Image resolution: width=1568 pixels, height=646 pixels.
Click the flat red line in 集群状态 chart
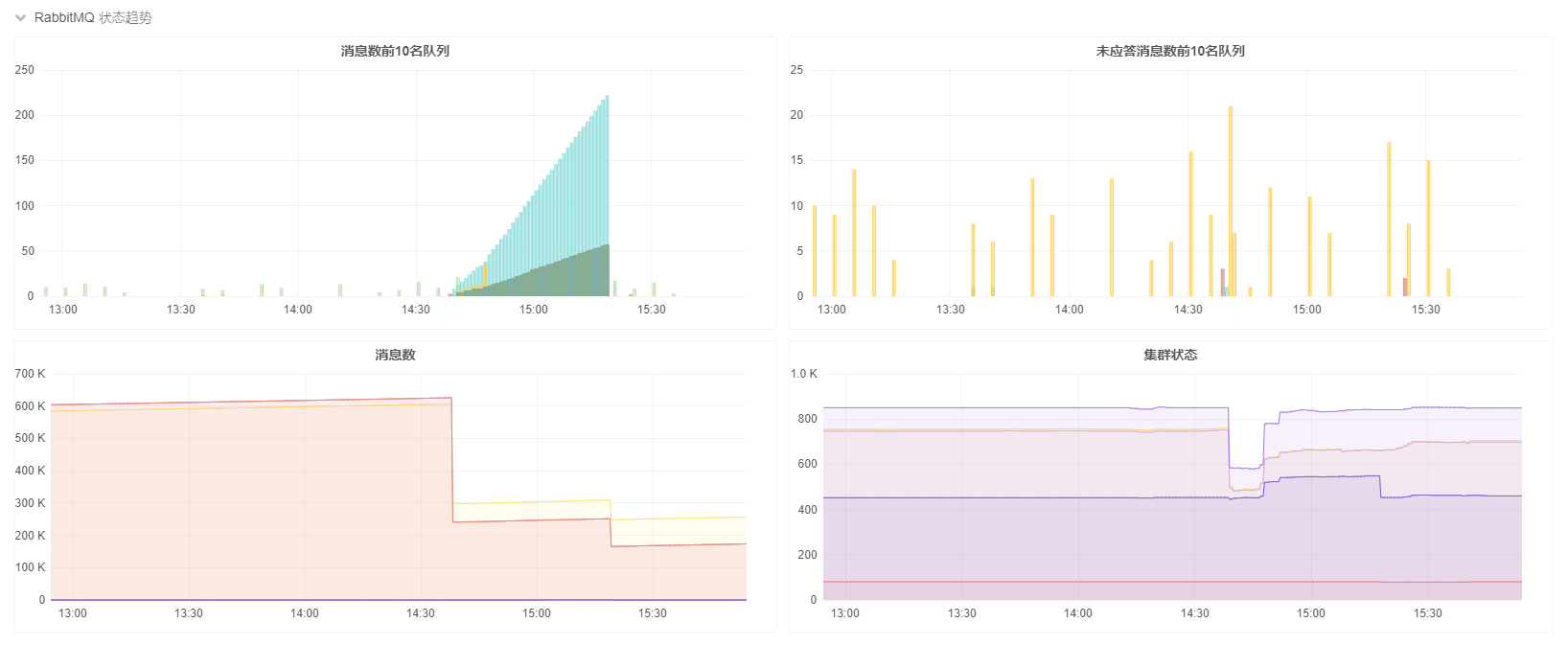click(1054, 582)
